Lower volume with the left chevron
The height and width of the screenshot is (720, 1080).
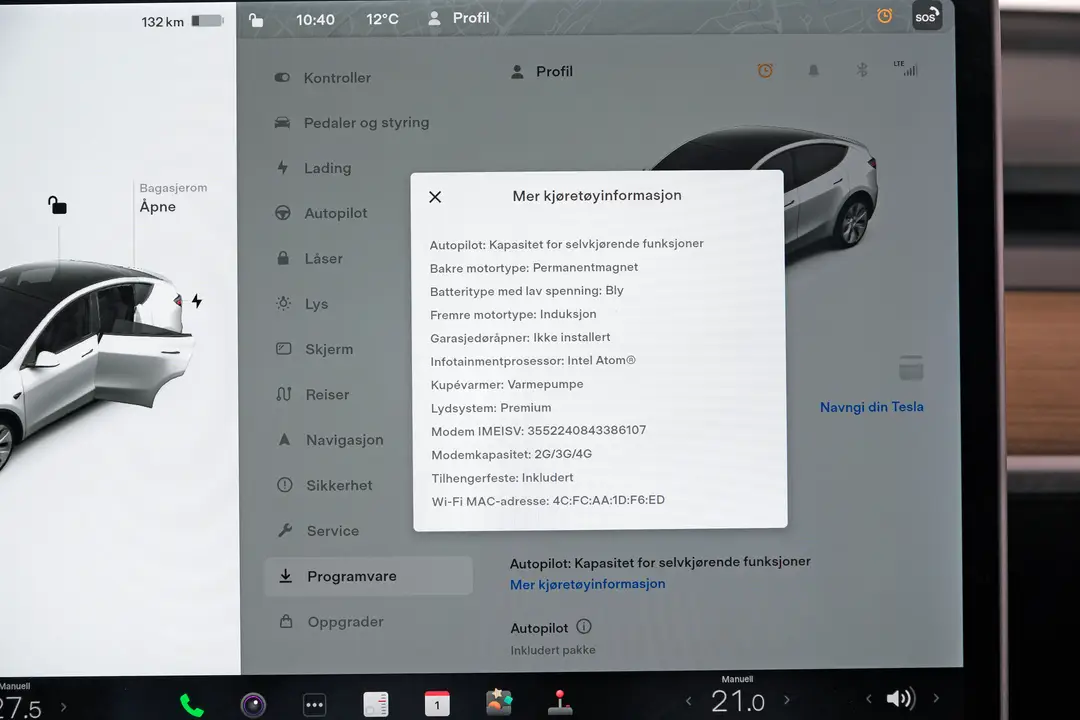click(869, 699)
